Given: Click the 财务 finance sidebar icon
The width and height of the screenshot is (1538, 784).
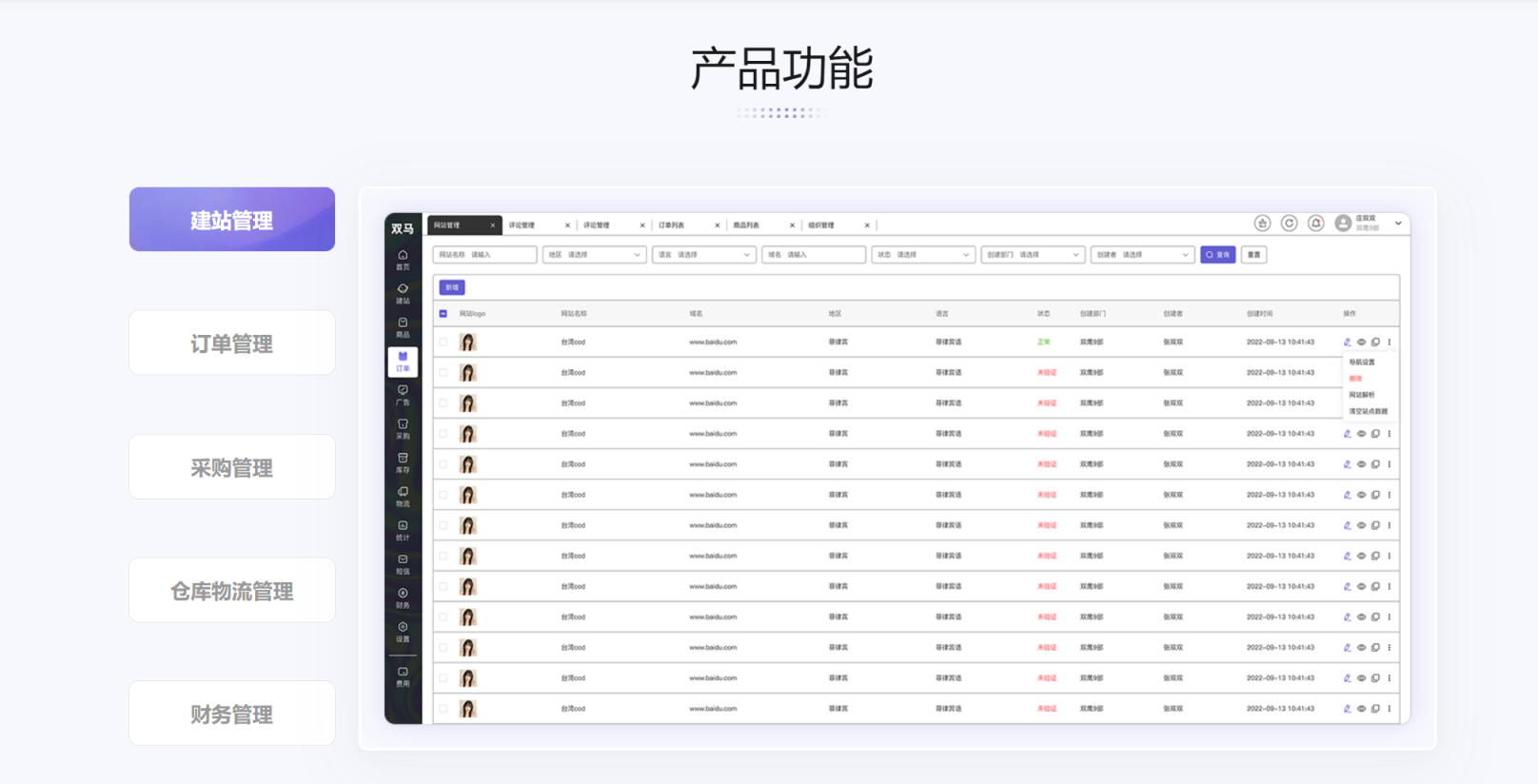Looking at the screenshot, I should [403, 598].
